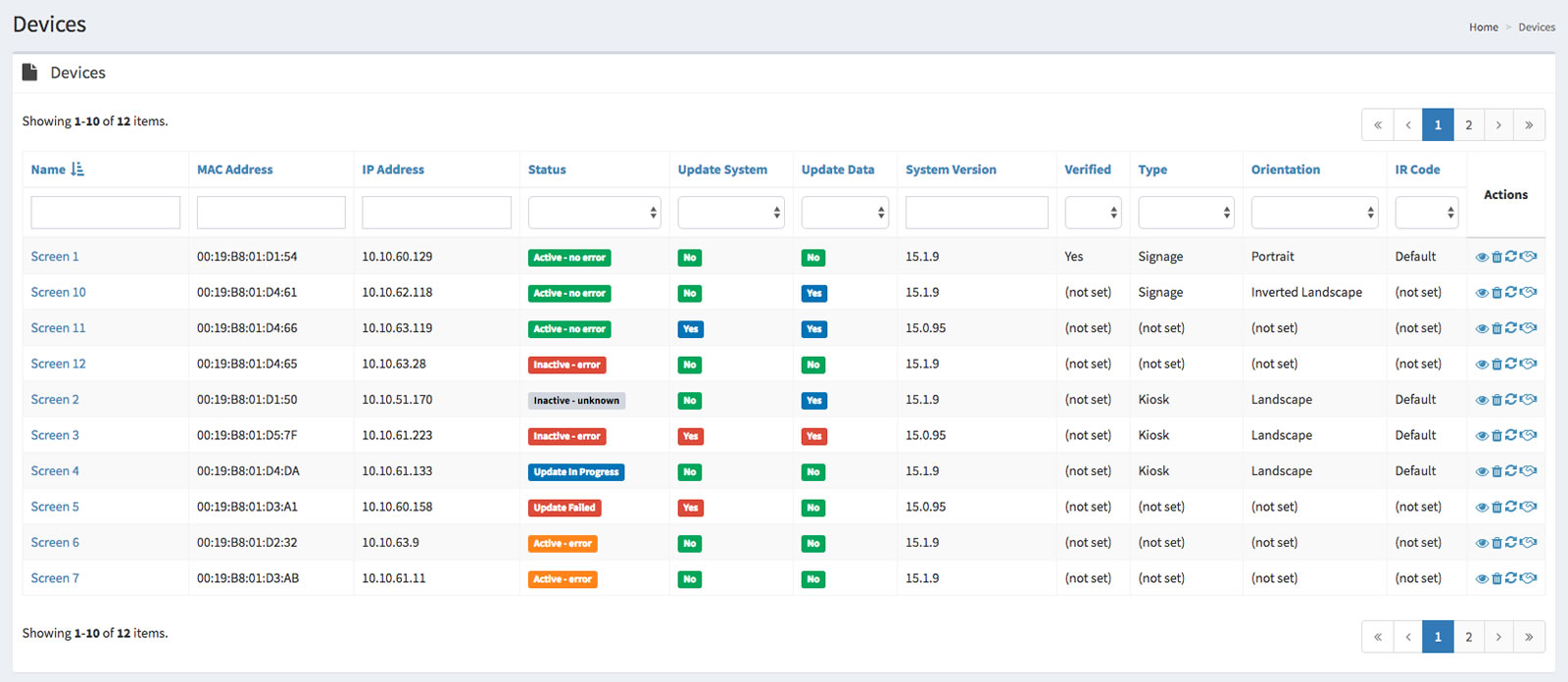Open the Status filter dropdown
The image size is (1568, 682).
pos(594,213)
